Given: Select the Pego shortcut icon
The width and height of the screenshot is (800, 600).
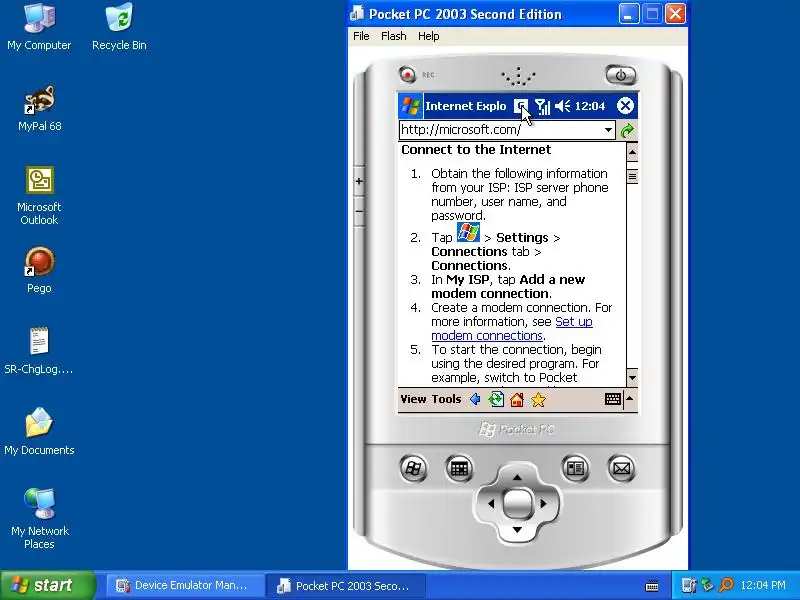Looking at the screenshot, I should click(39, 270).
